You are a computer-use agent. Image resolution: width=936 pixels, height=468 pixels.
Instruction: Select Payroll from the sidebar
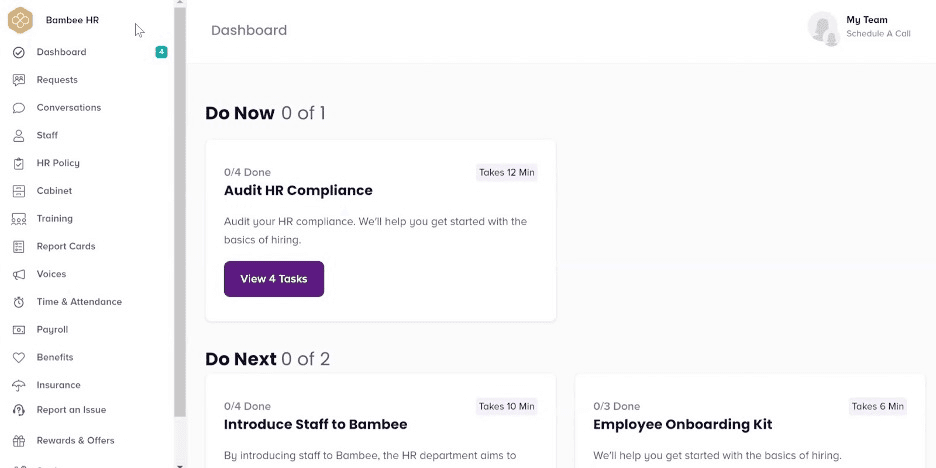pos(52,329)
